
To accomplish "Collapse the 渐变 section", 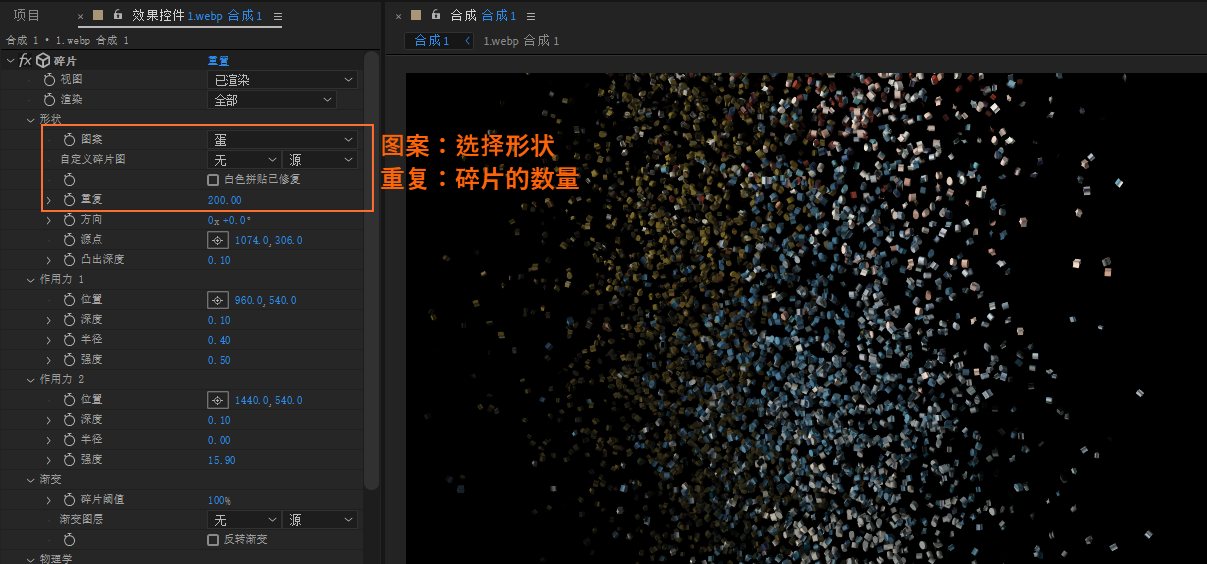I will coord(30,479).
